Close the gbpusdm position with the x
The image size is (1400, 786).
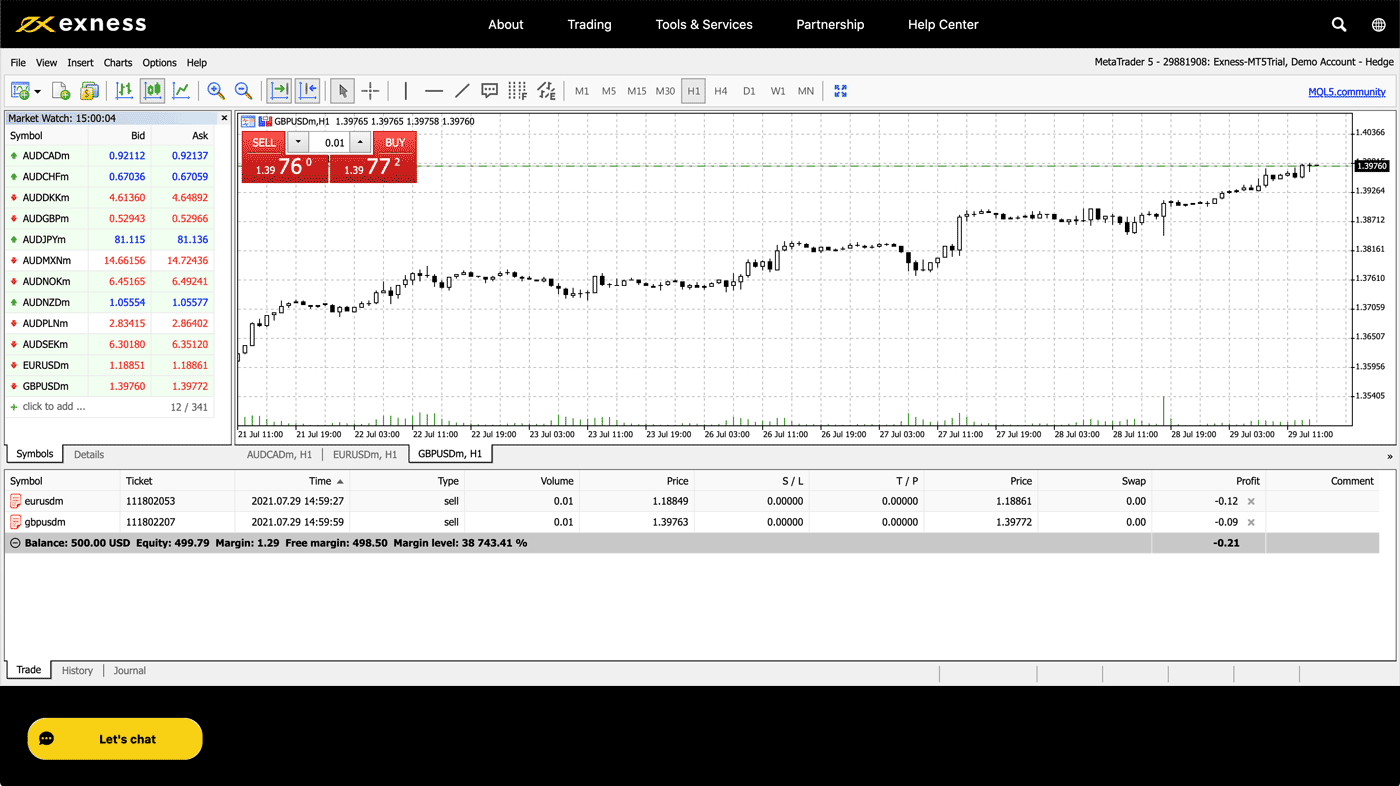[x=1250, y=522]
